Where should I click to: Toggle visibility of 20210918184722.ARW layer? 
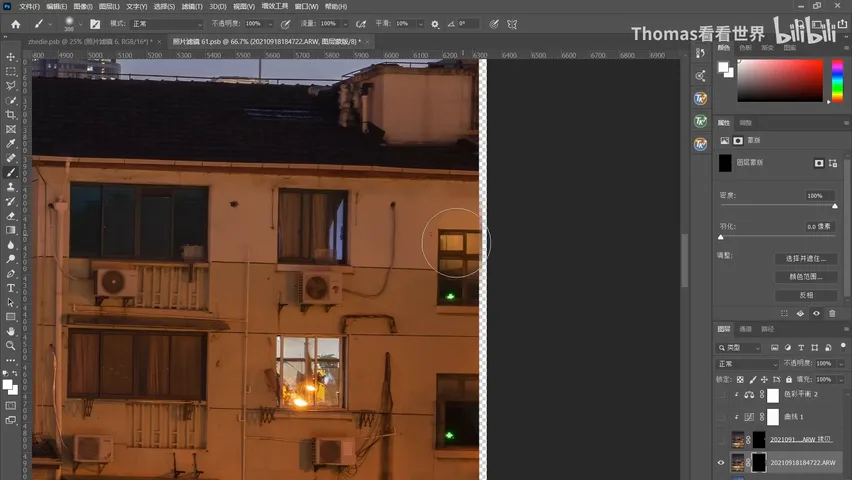[x=721, y=463]
